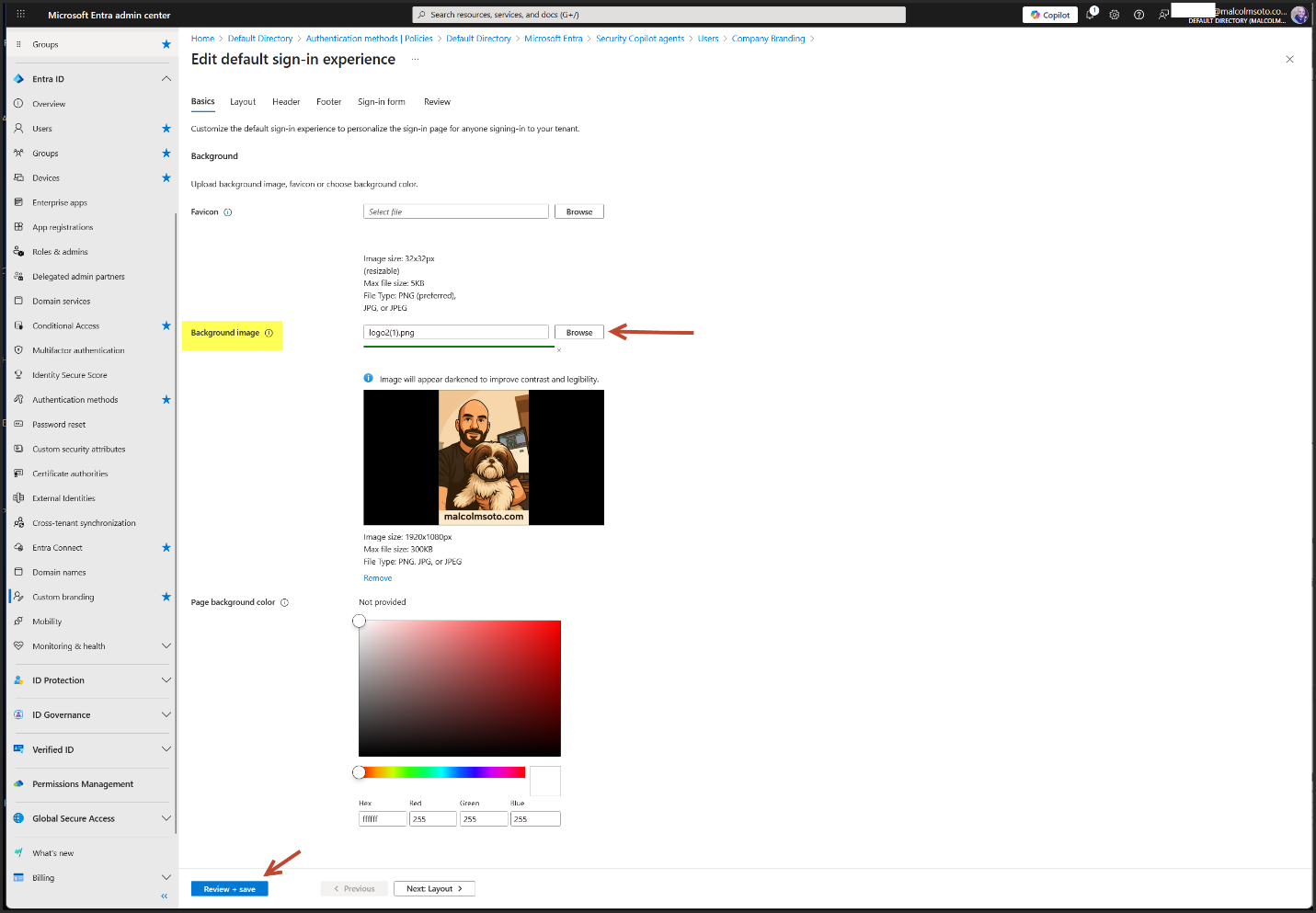
Task: Switch to the Layout tab
Action: point(243,102)
